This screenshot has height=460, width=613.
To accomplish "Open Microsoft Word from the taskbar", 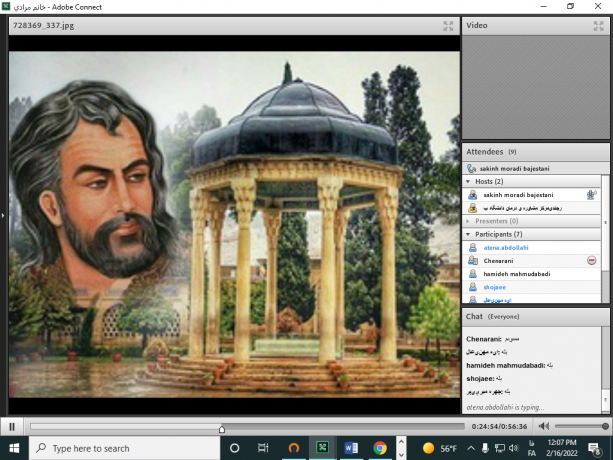I will [351, 448].
